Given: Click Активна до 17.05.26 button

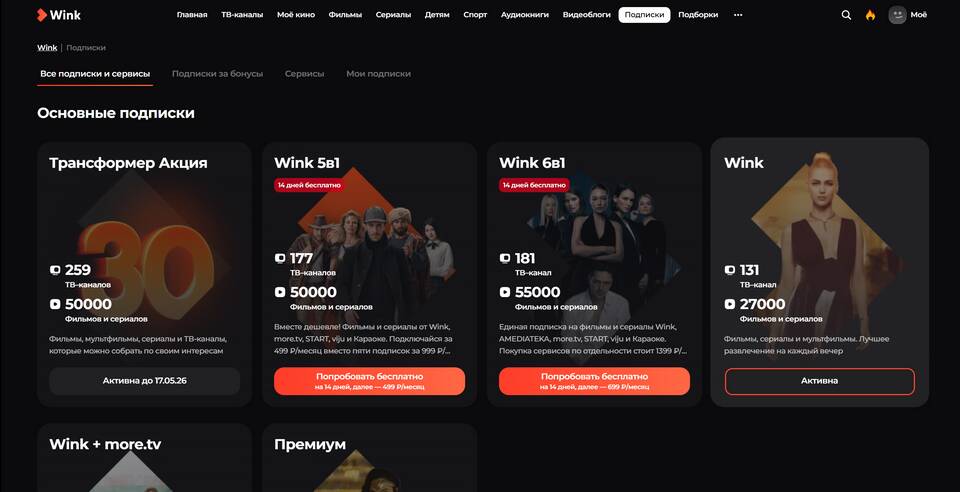Looking at the screenshot, I should 144,381.
